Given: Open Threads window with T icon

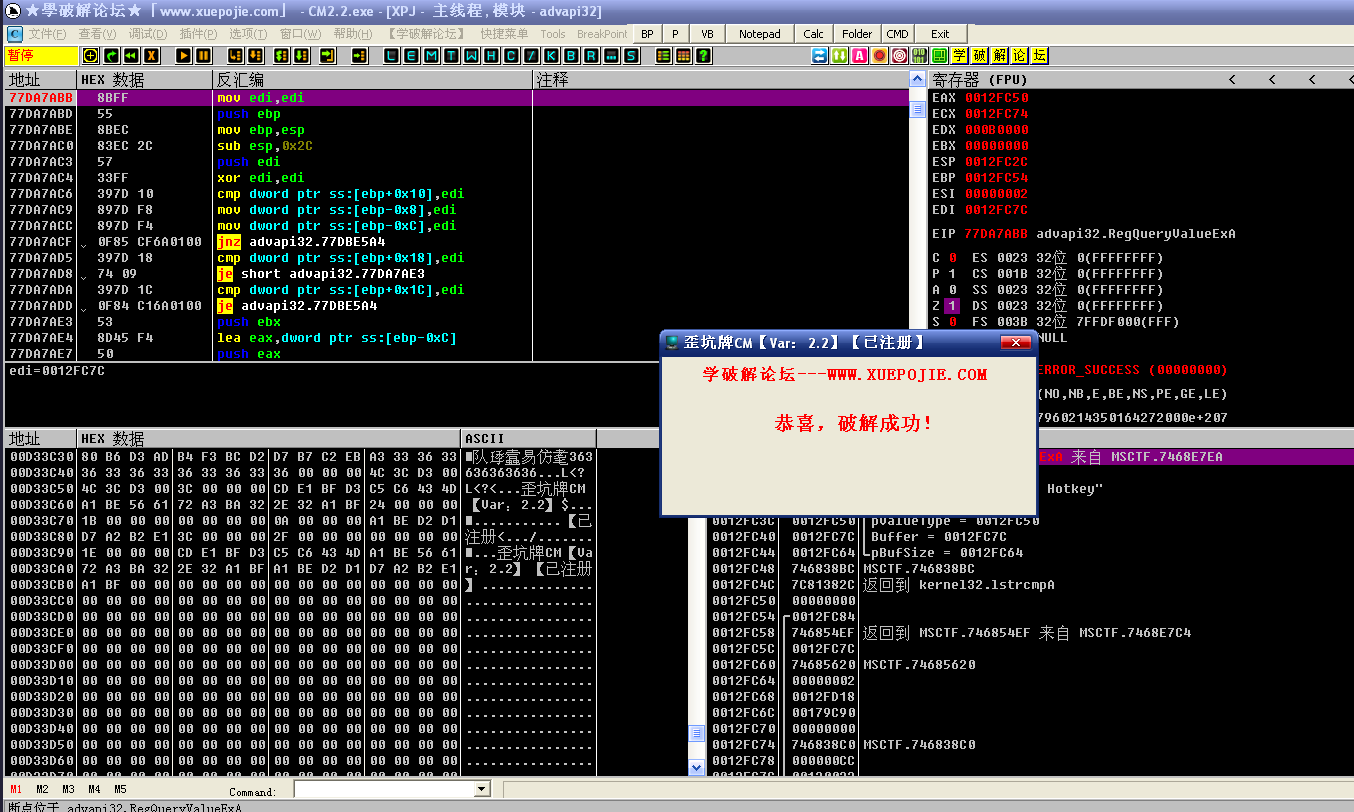Looking at the screenshot, I should (451, 56).
